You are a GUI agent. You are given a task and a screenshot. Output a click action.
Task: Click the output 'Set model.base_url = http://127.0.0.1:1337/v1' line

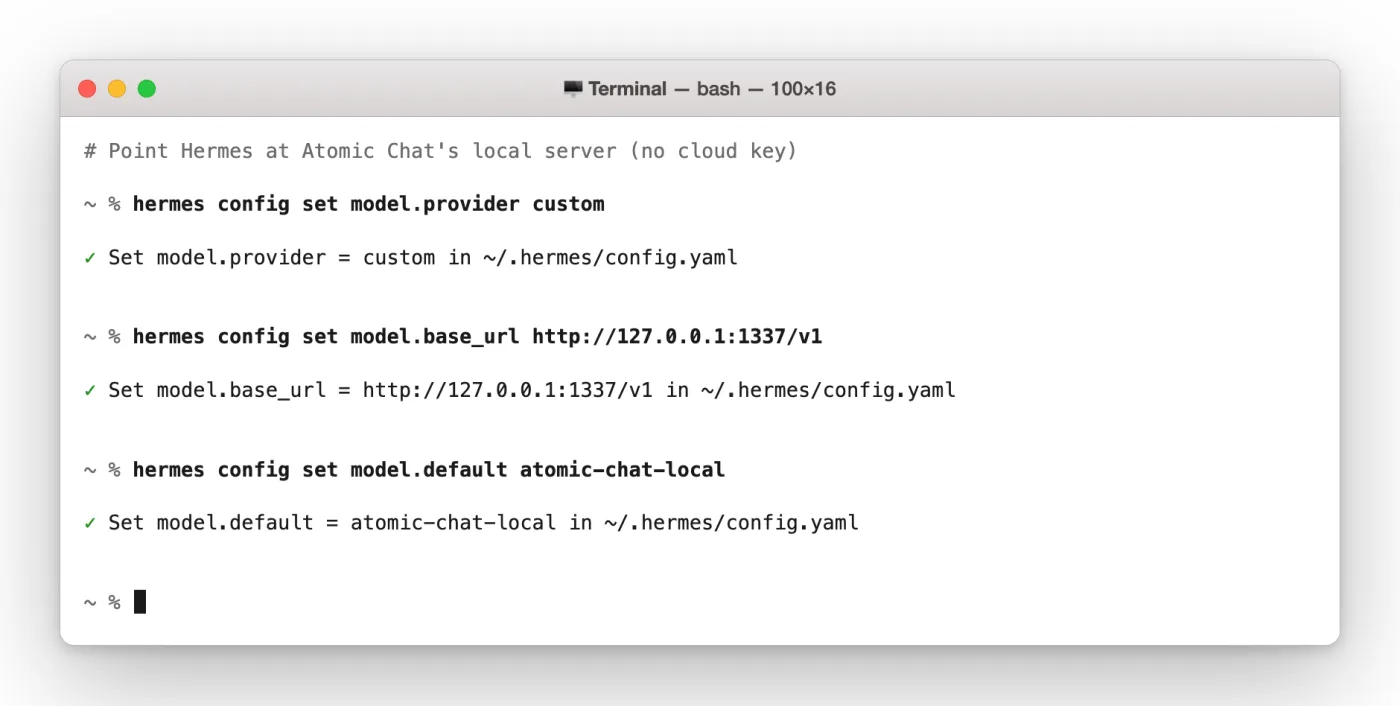(532, 390)
